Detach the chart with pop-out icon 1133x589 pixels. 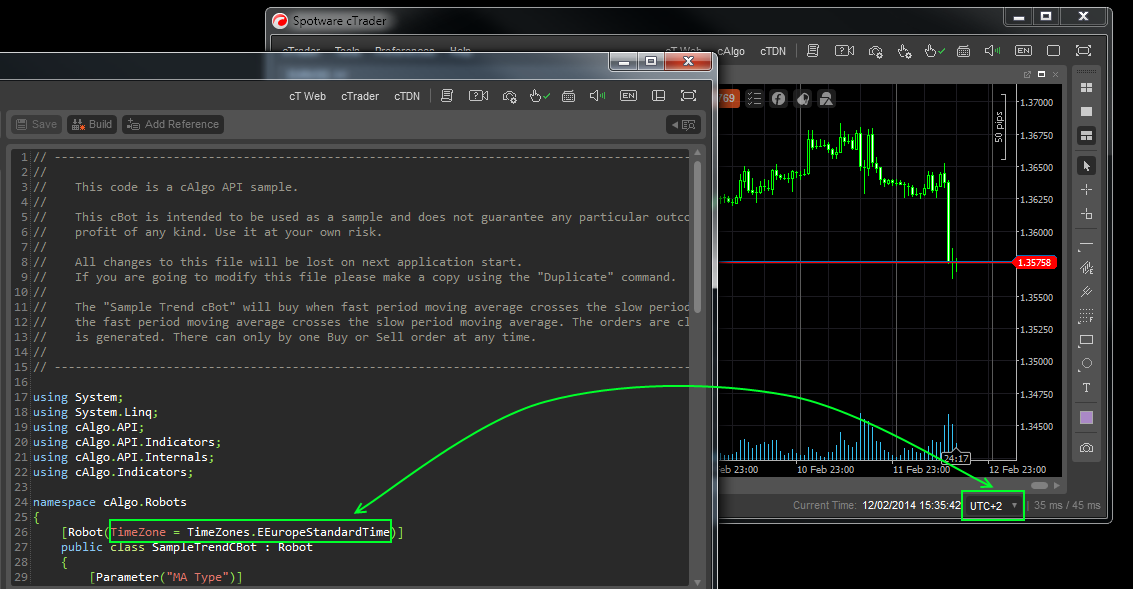tap(1027, 74)
